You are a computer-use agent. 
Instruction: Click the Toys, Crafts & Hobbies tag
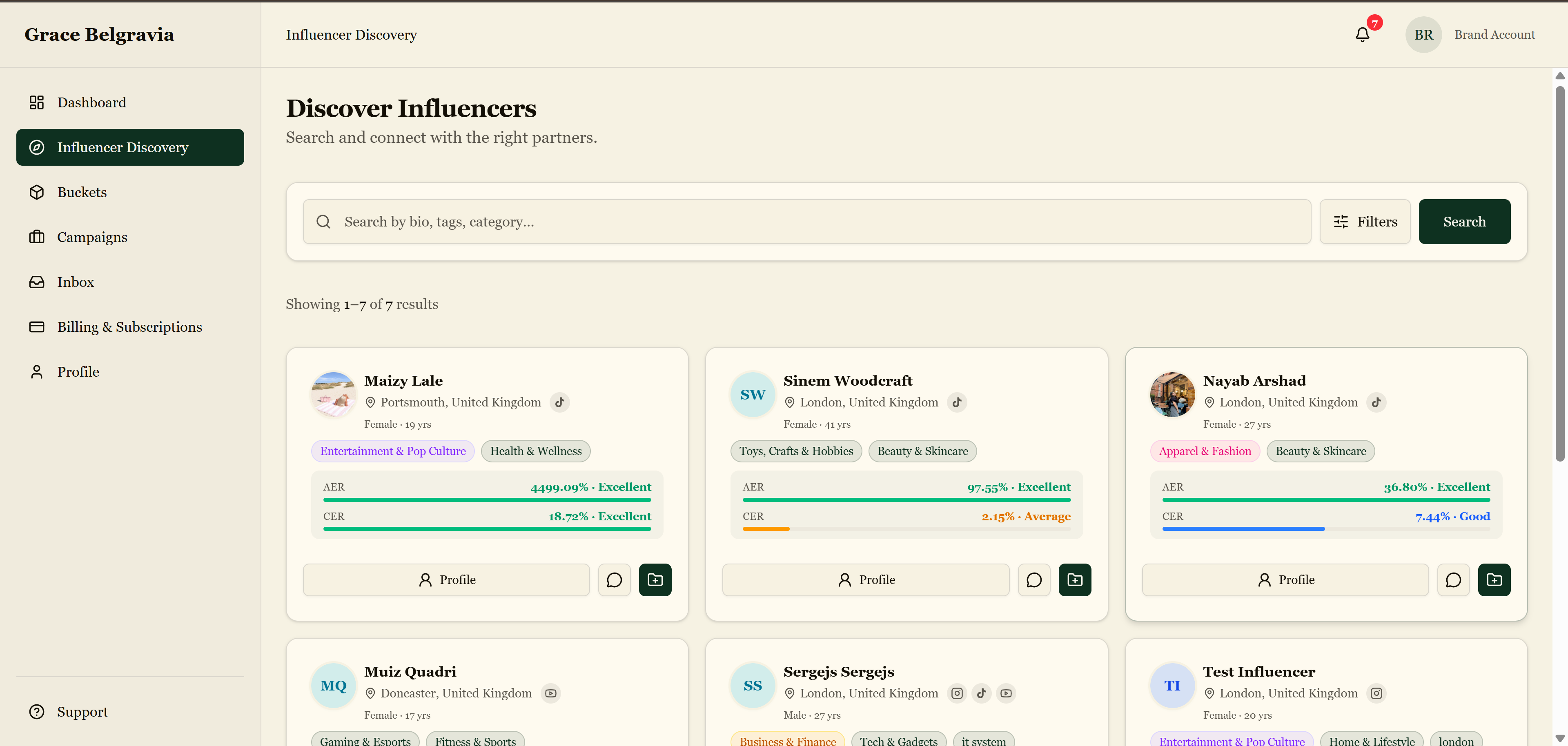(796, 451)
